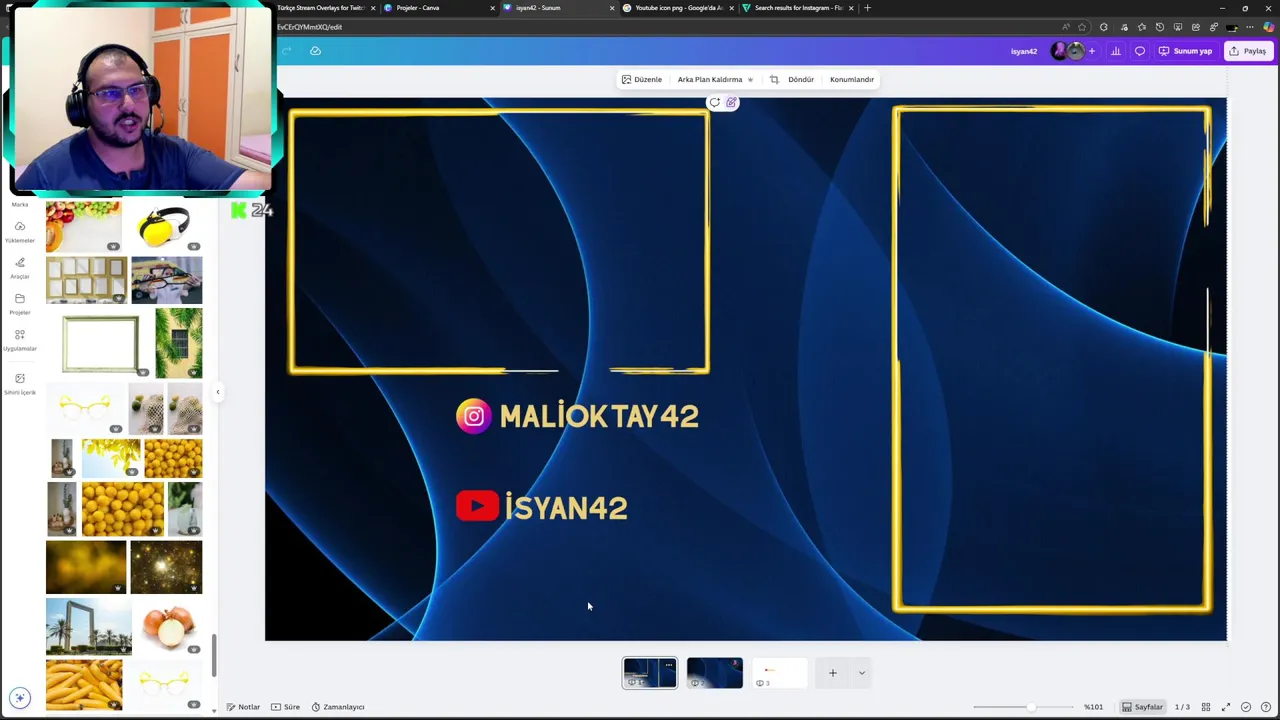Open browser history icon
1280x720 pixels.
[x=1160, y=27]
